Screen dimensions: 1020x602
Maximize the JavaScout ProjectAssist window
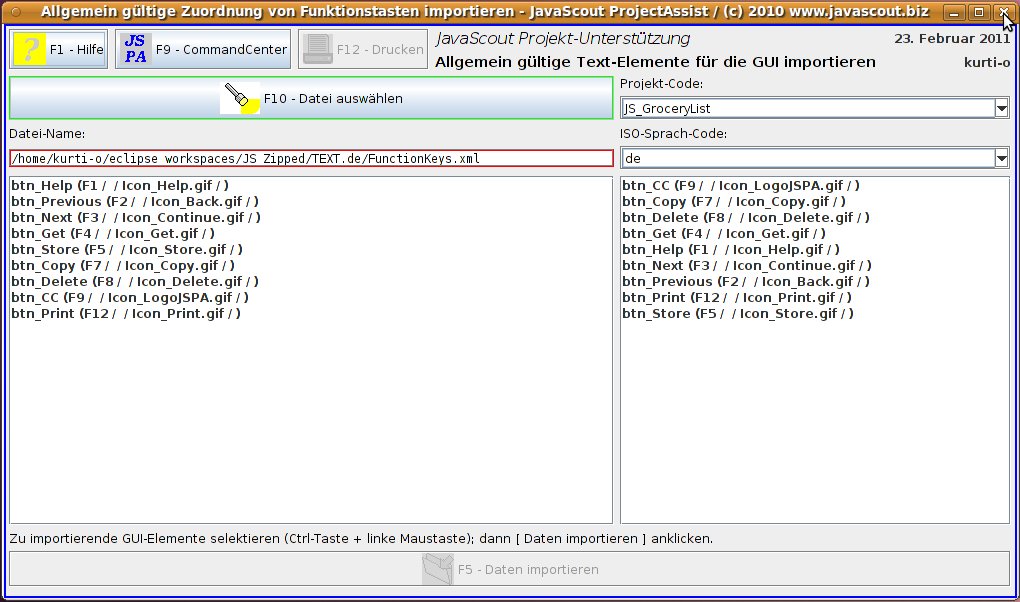tap(979, 12)
